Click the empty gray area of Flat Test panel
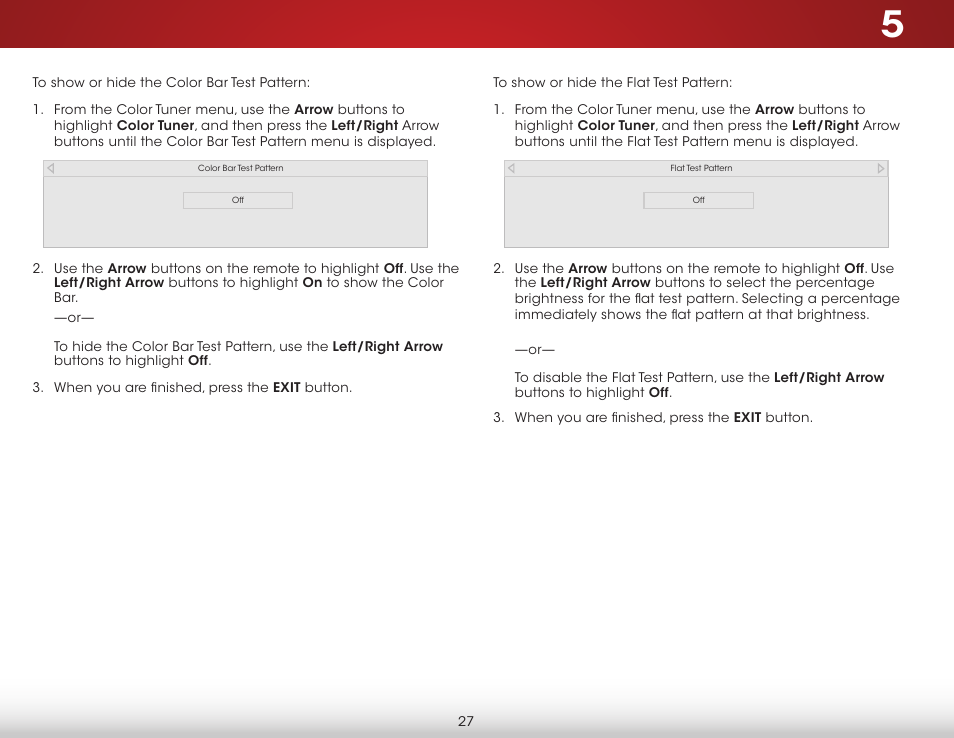Image resolution: width=954 pixels, height=738 pixels. (x=696, y=228)
